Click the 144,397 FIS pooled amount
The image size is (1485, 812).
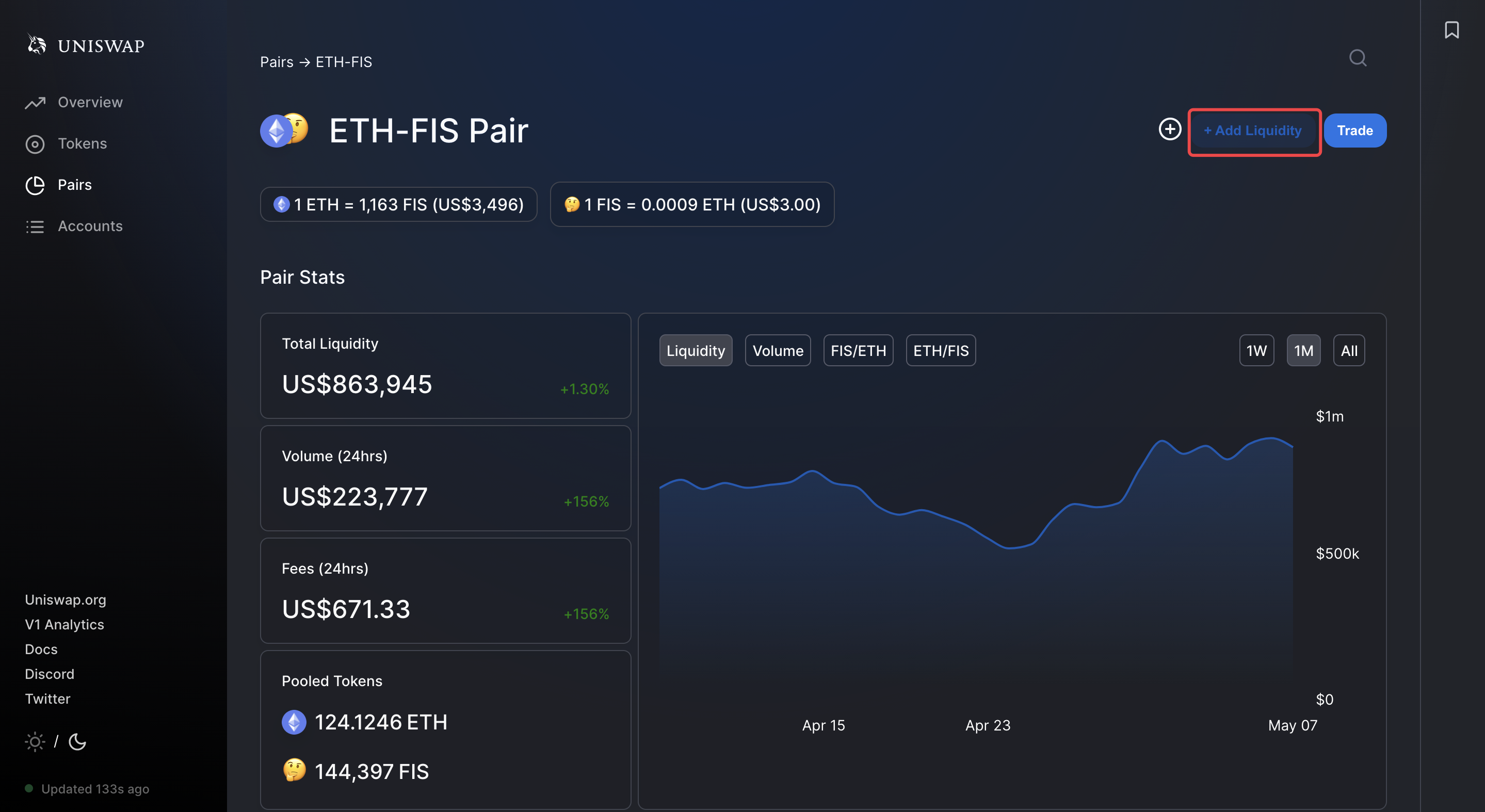pyautogui.click(x=372, y=772)
